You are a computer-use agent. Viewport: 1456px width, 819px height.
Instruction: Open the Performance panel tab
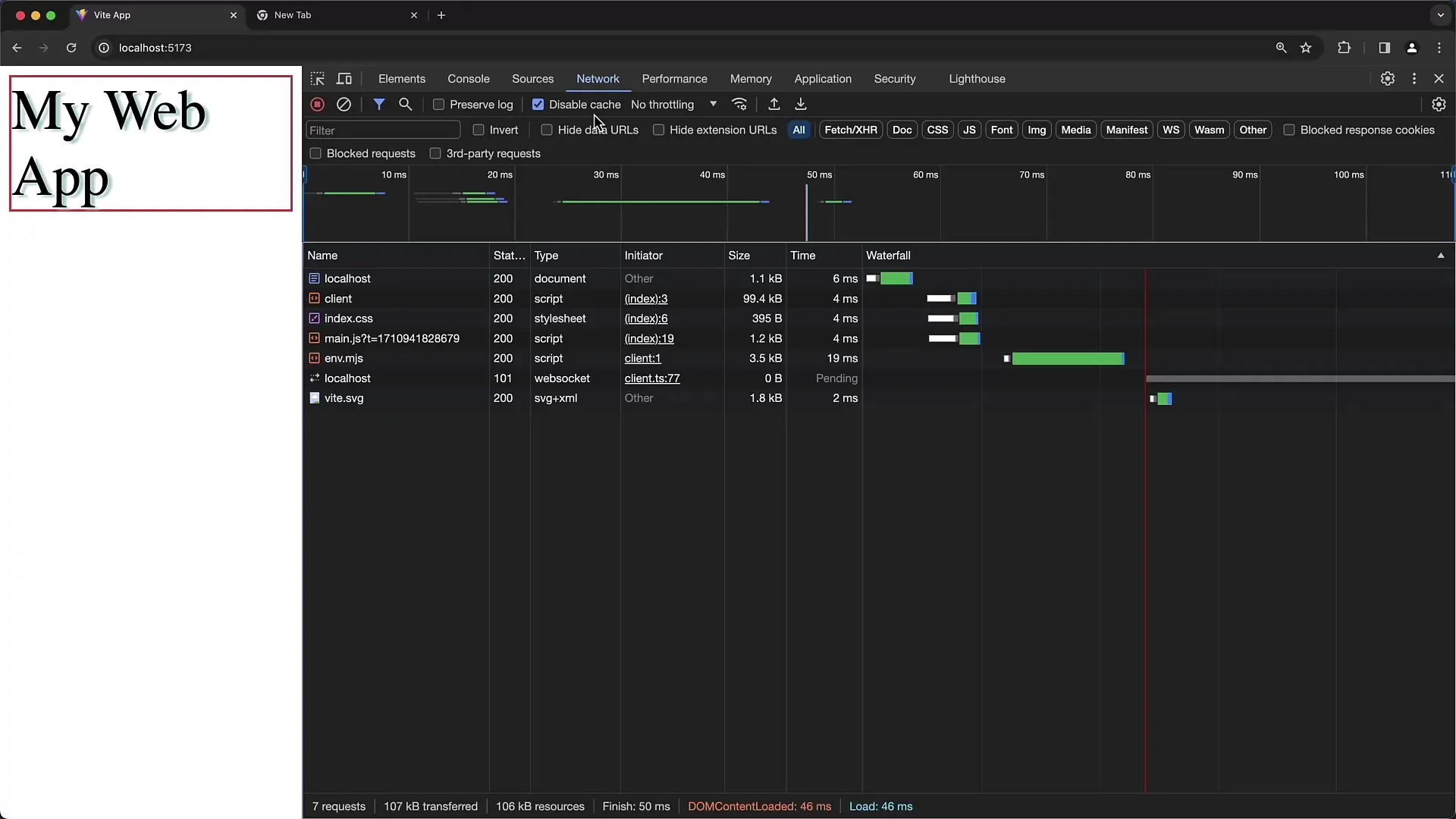click(675, 78)
